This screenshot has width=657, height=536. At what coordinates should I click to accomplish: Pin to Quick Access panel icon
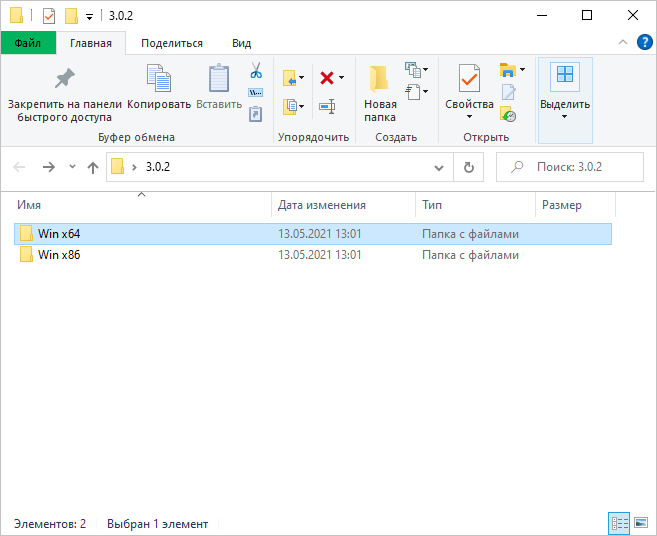65,78
